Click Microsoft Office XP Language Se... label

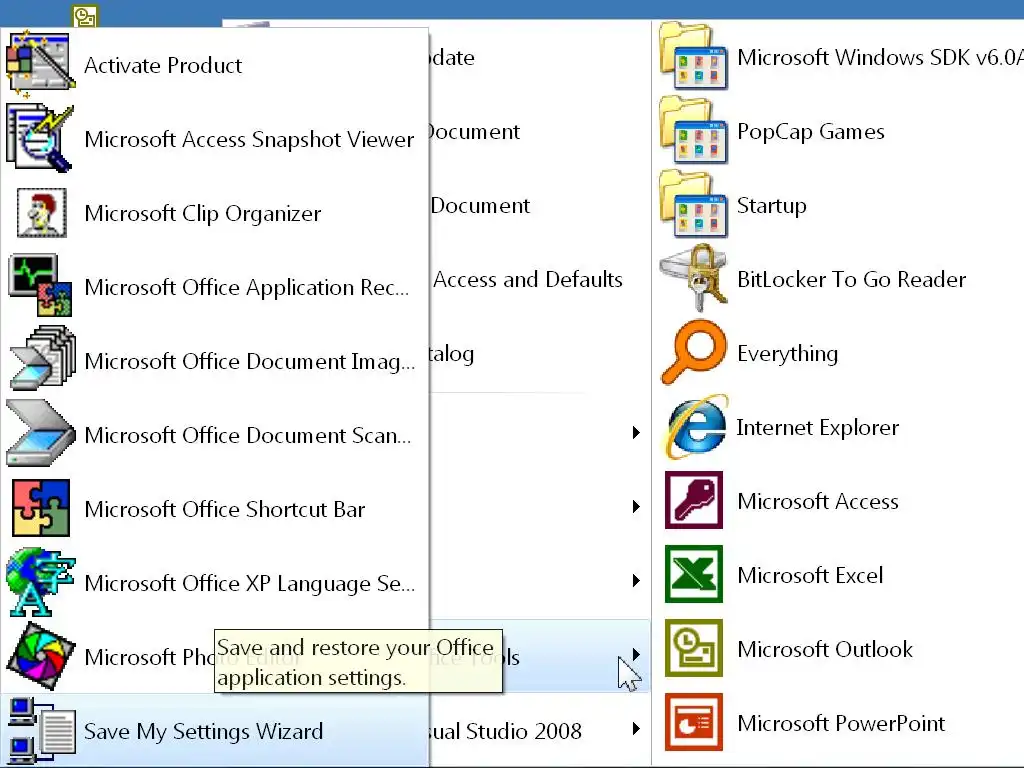pyautogui.click(x=249, y=584)
